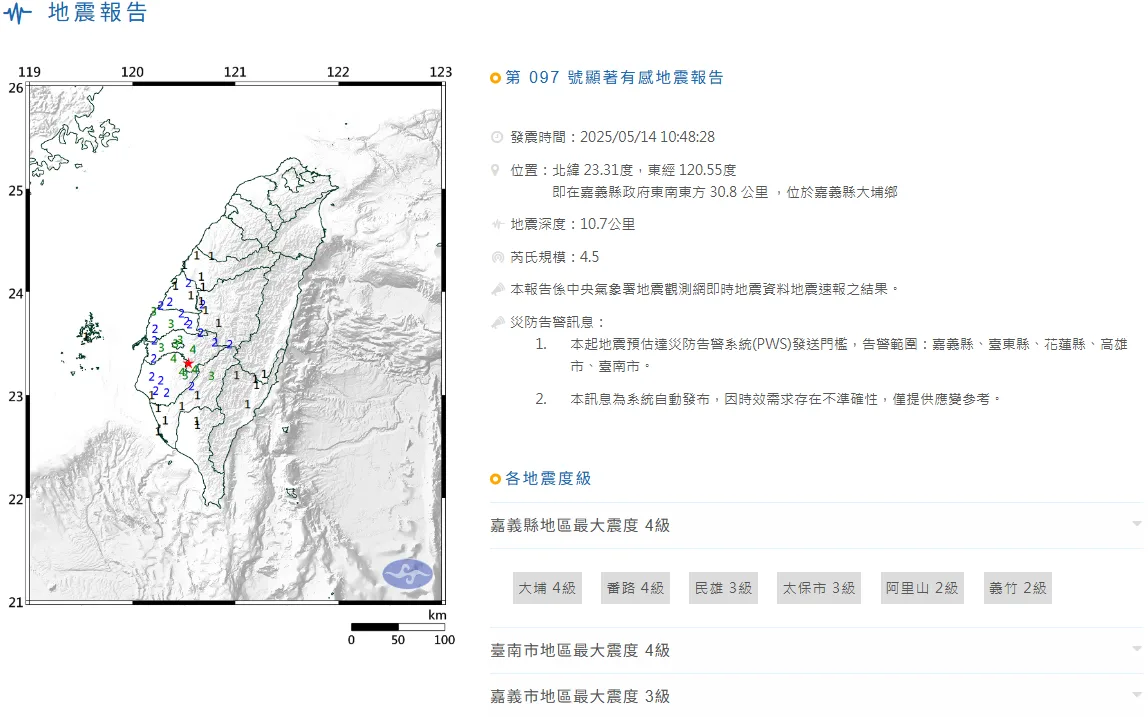
Task: Click the 阿里山 2級 tag
Action: tap(921, 588)
